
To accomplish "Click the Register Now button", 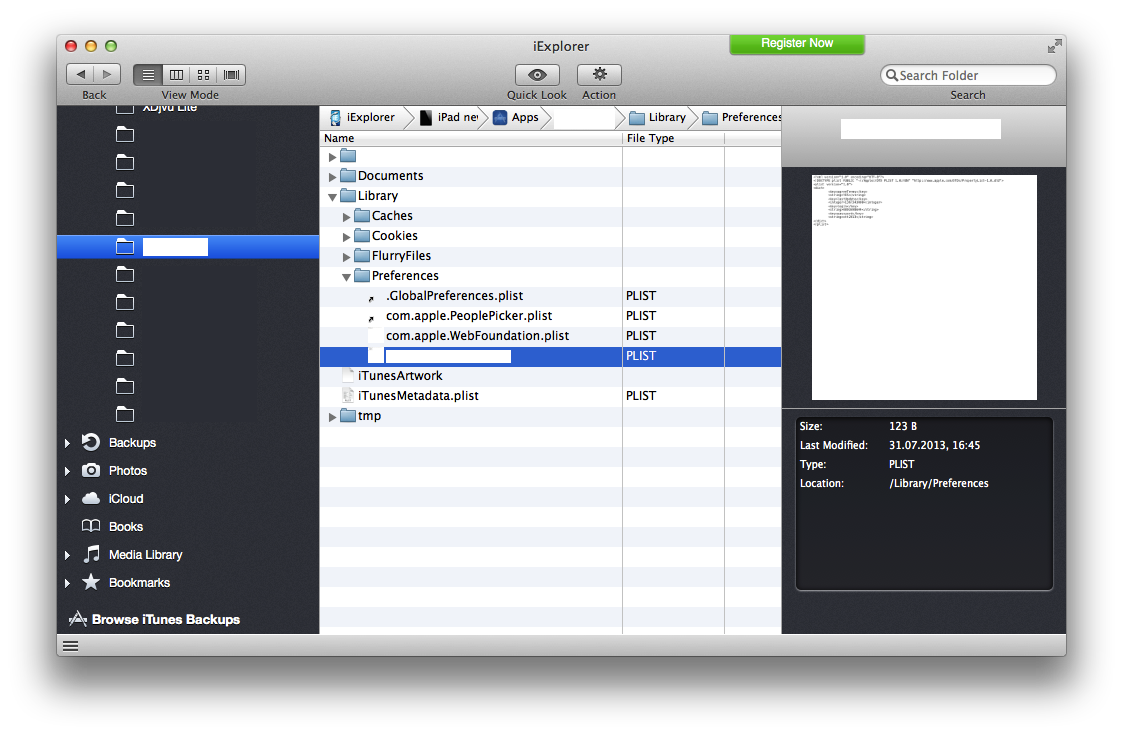I will tap(797, 44).
